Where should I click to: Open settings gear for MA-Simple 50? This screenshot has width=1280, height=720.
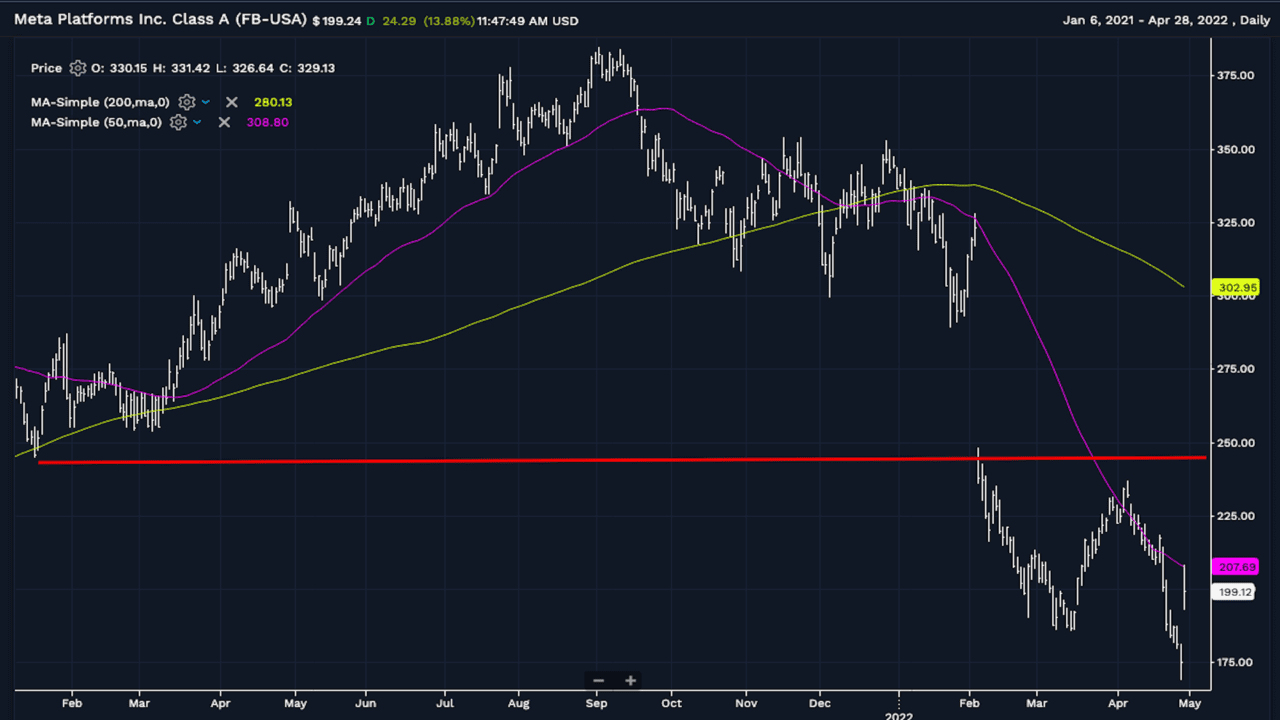[x=178, y=122]
